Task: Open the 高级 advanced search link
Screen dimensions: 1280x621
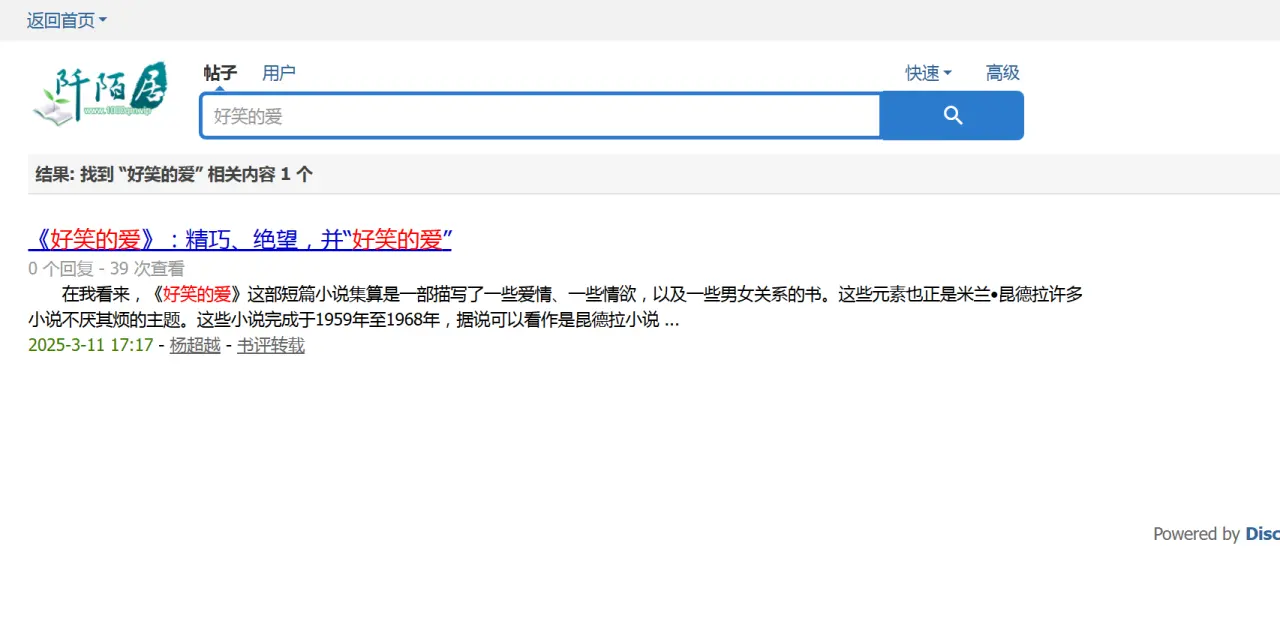Action: [x=1002, y=73]
